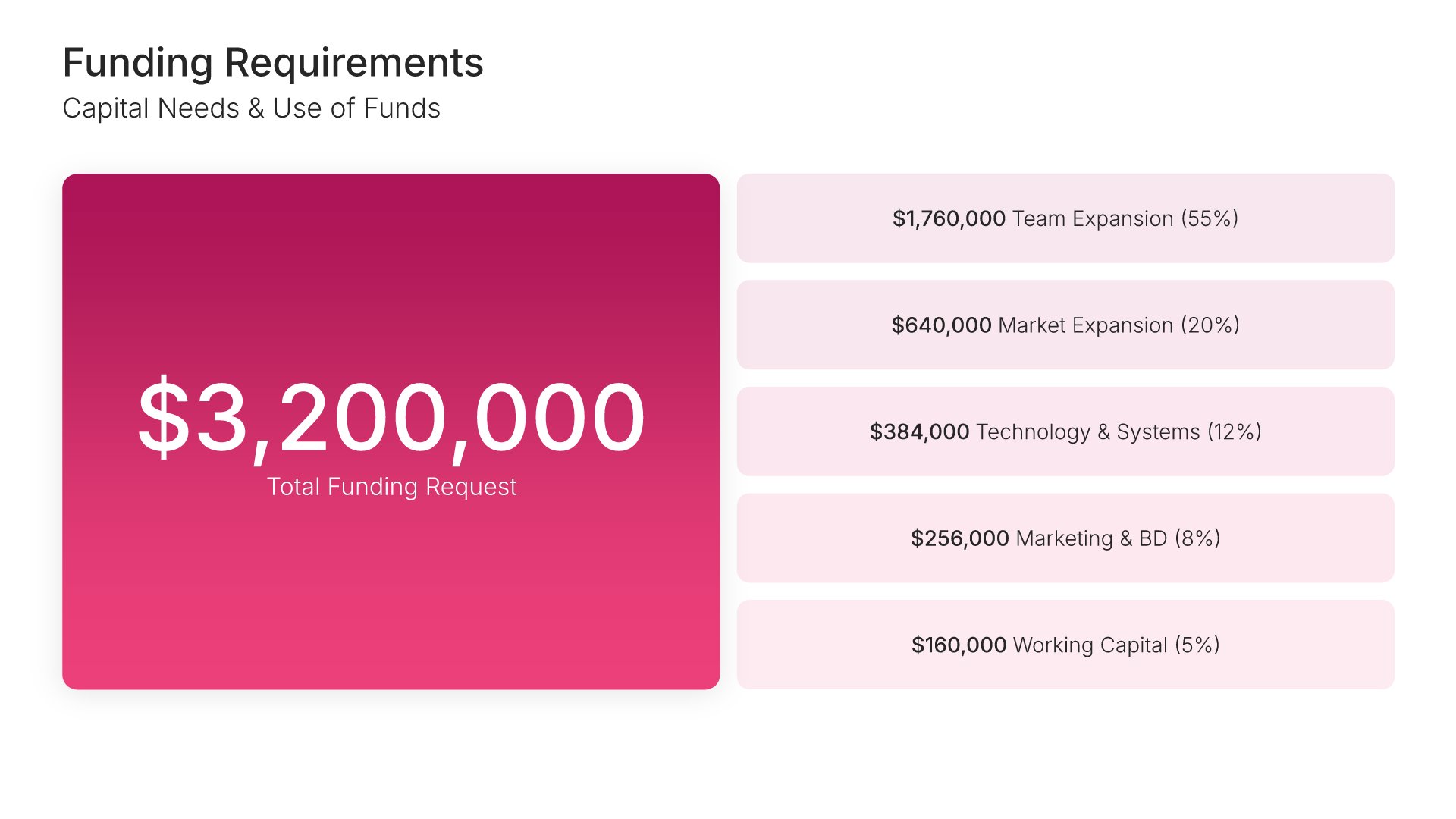Click the Funding Requirements heading
The width and height of the screenshot is (1456, 819).
(x=273, y=62)
